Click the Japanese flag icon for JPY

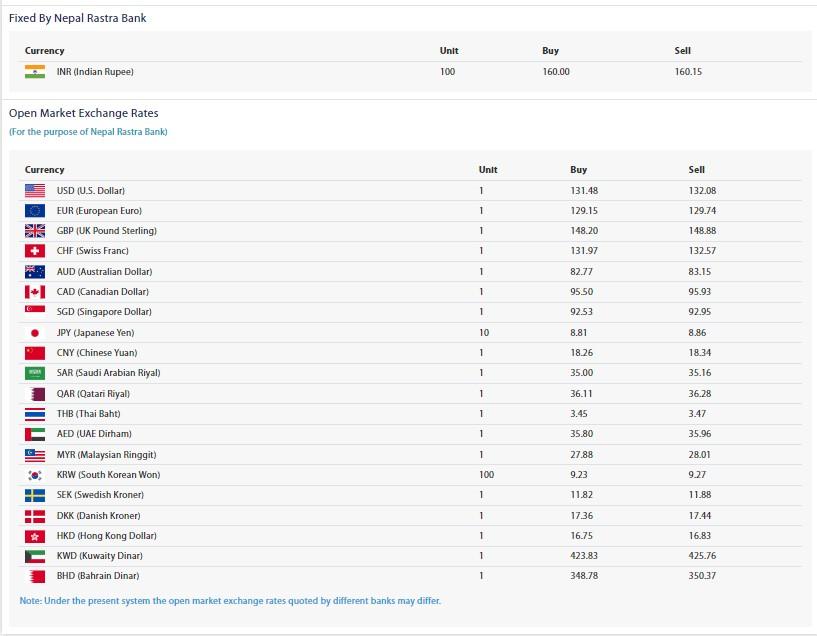pos(35,333)
